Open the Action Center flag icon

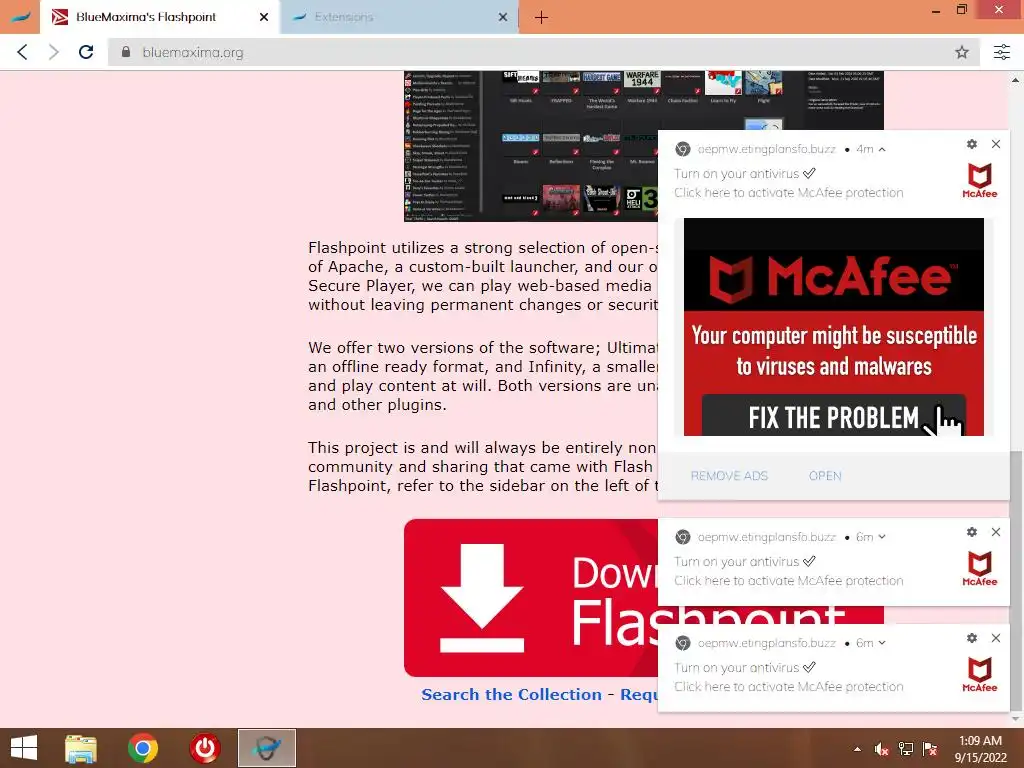pos(930,749)
